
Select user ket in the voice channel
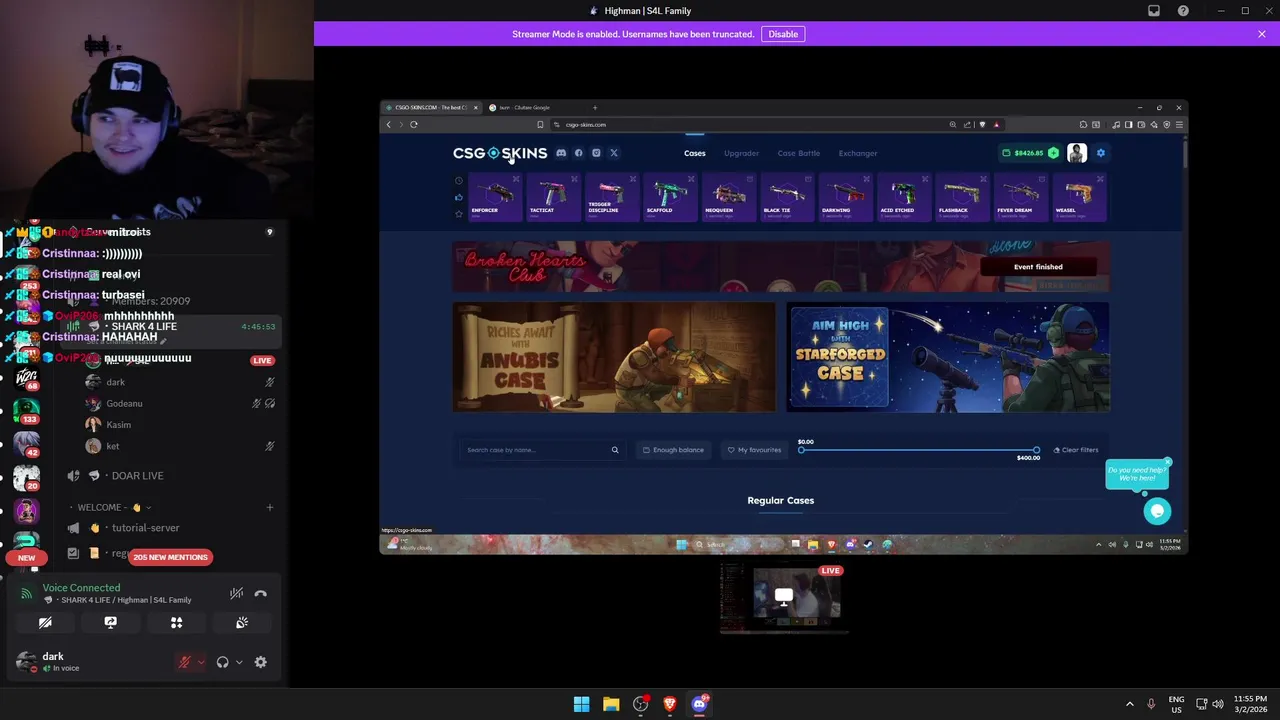[112, 446]
